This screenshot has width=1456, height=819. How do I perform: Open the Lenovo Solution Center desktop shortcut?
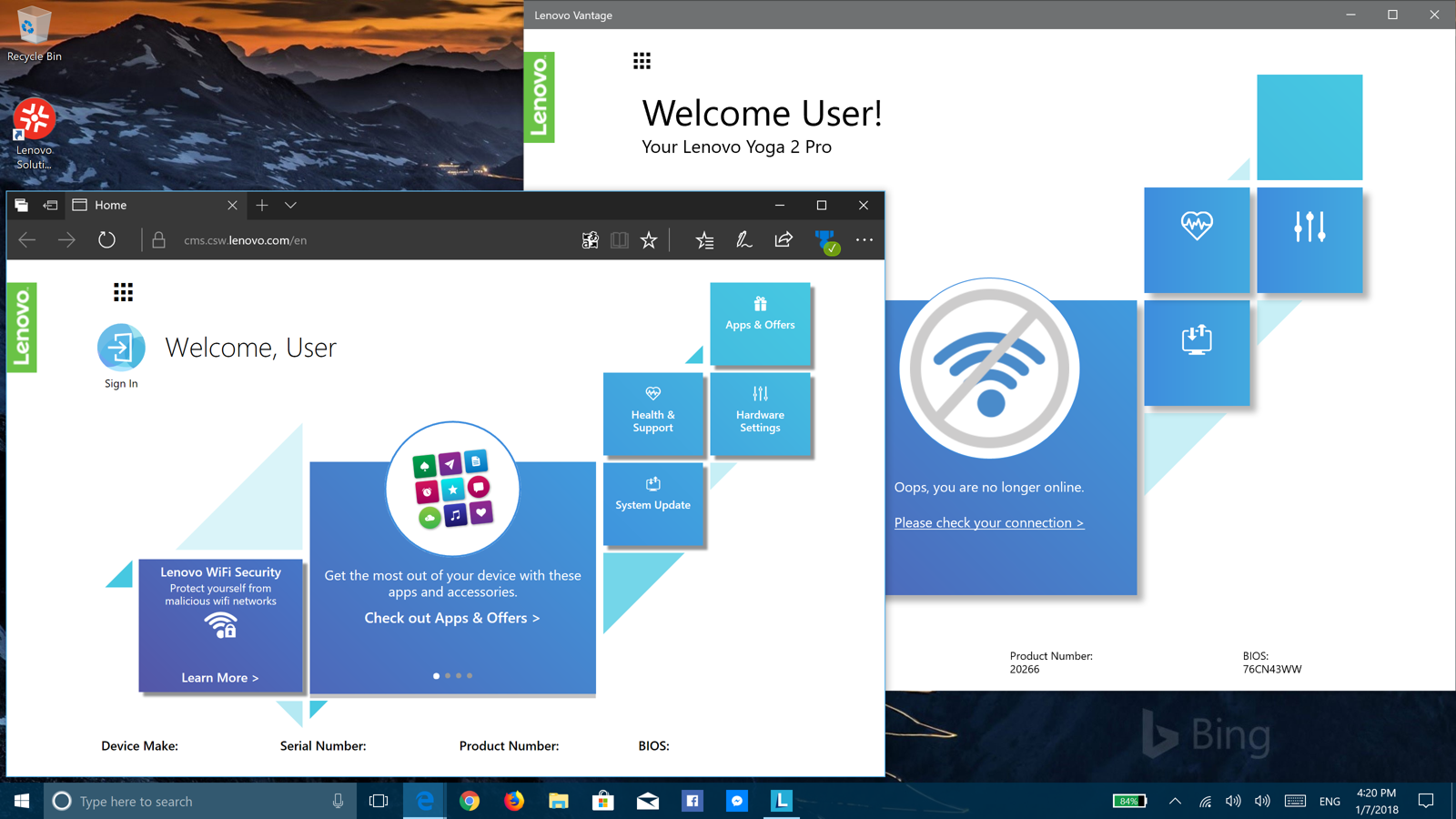[34, 135]
